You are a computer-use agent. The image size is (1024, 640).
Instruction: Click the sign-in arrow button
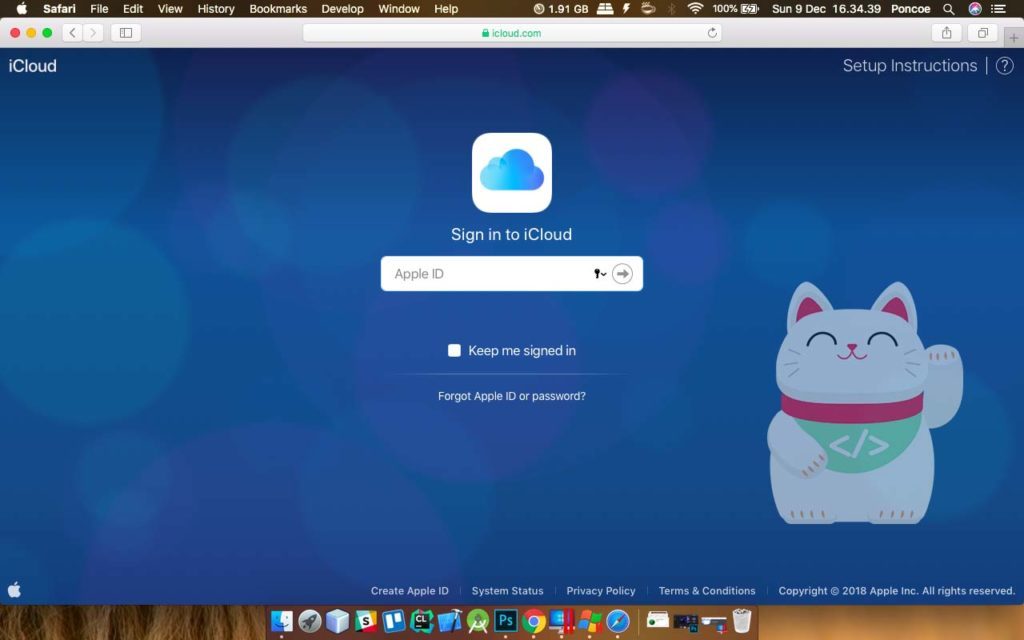[622, 274]
